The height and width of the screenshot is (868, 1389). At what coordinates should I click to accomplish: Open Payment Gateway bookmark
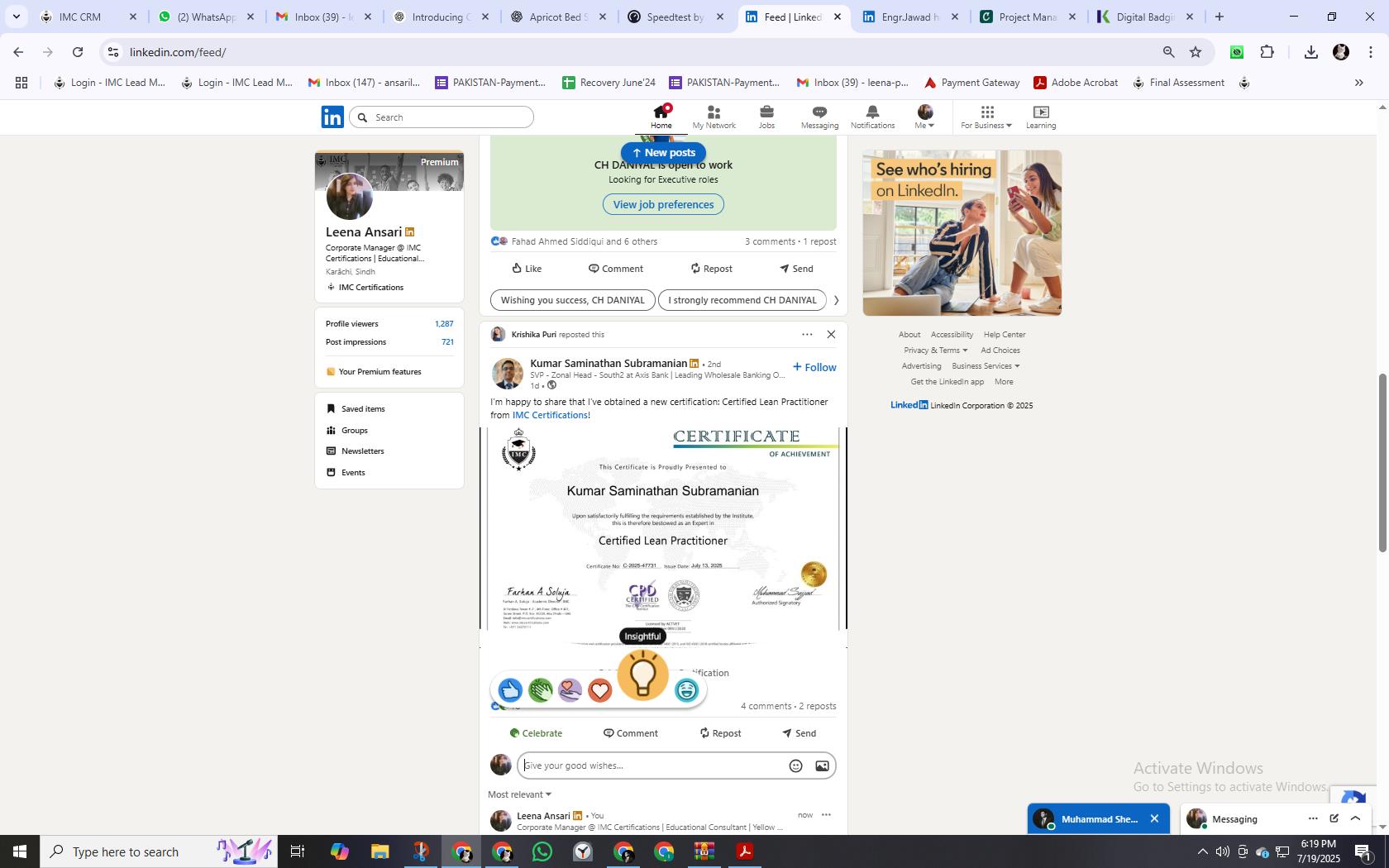pyautogui.click(x=971, y=83)
